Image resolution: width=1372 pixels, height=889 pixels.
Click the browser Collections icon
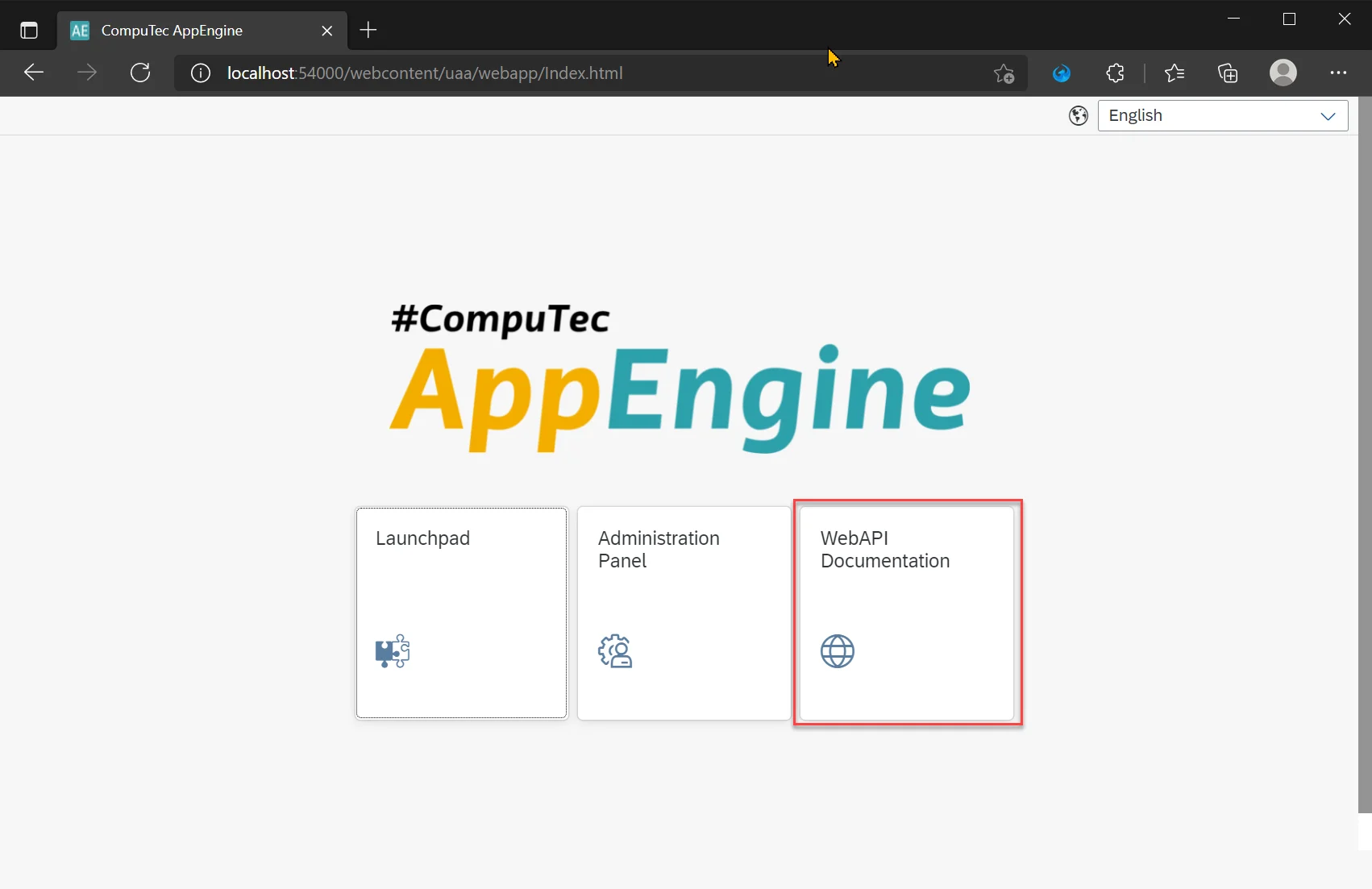(x=1228, y=73)
